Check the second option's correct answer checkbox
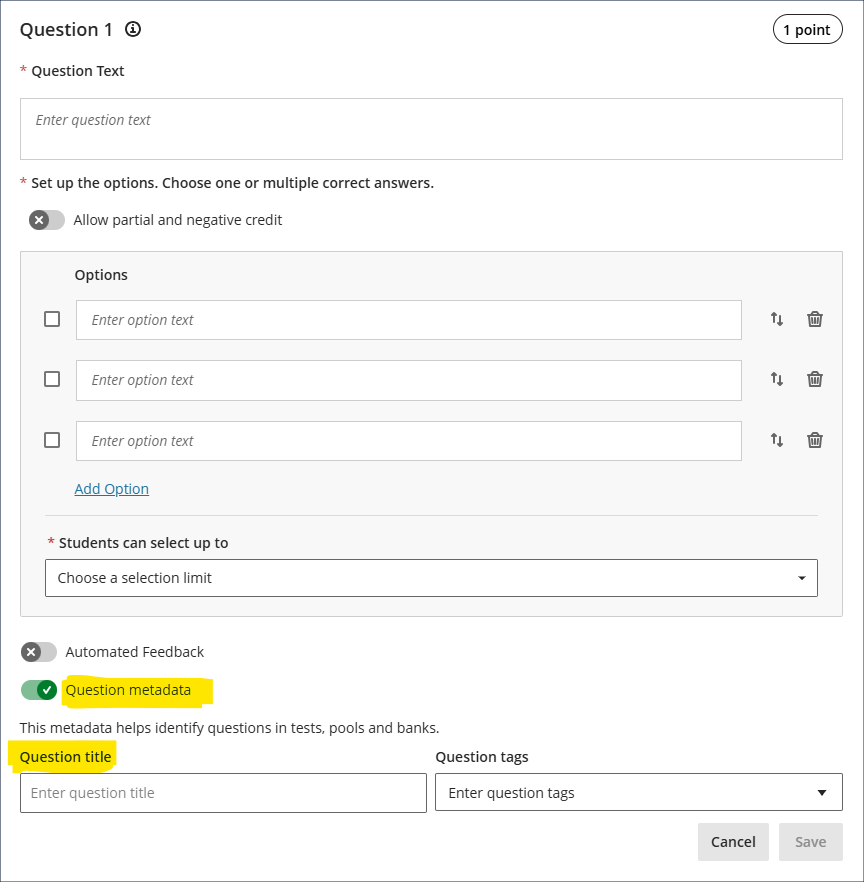 coord(52,379)
